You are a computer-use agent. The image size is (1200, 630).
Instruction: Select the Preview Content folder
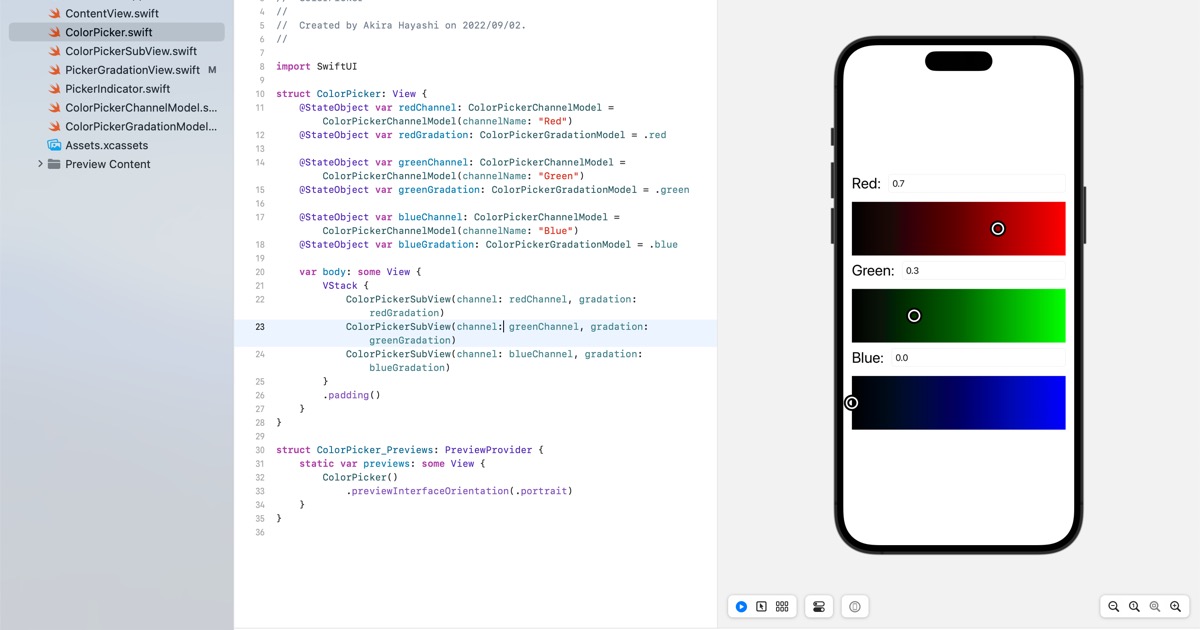(x=108, y=164)
